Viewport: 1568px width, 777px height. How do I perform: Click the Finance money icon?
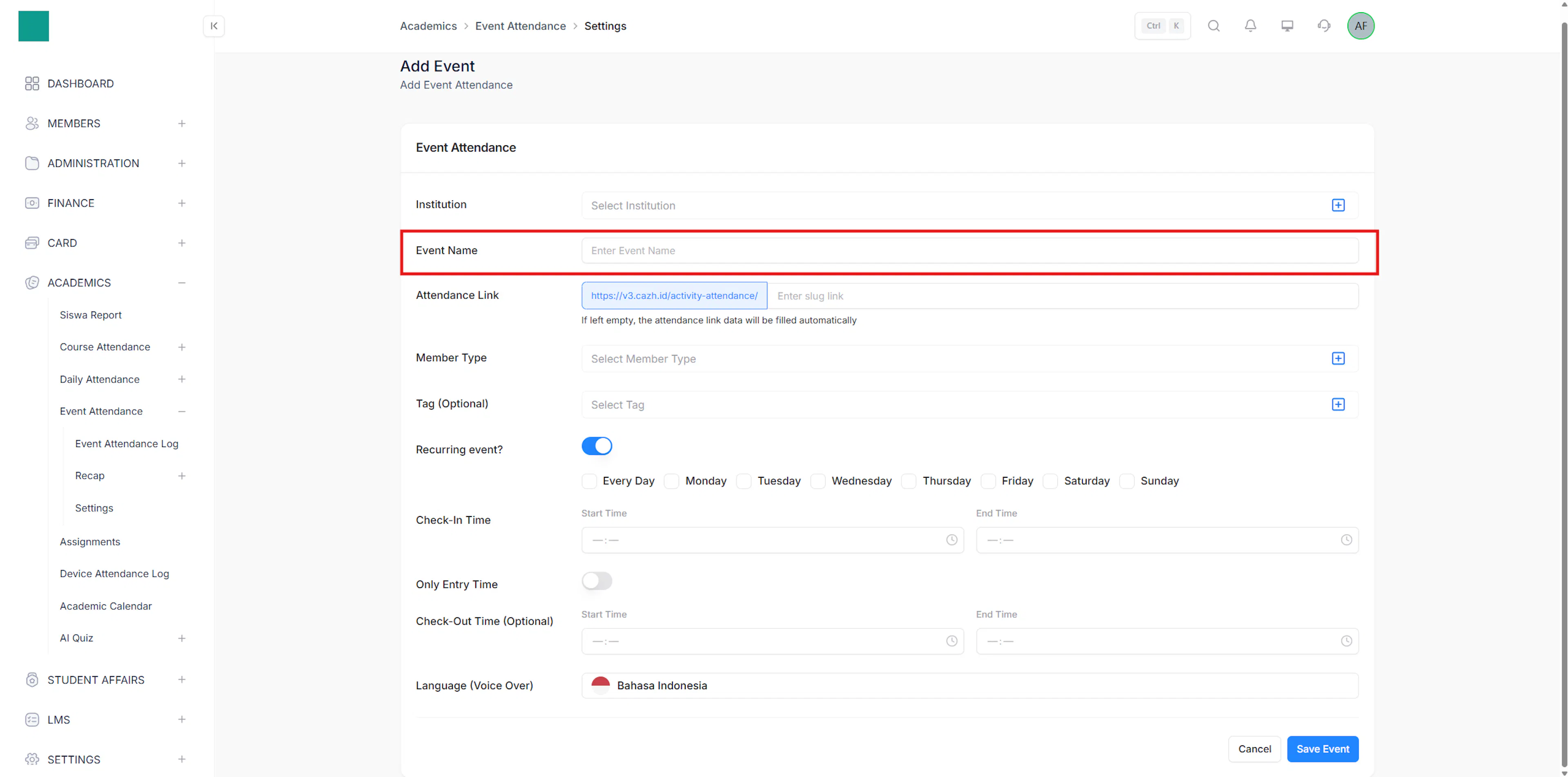[32, 203]
